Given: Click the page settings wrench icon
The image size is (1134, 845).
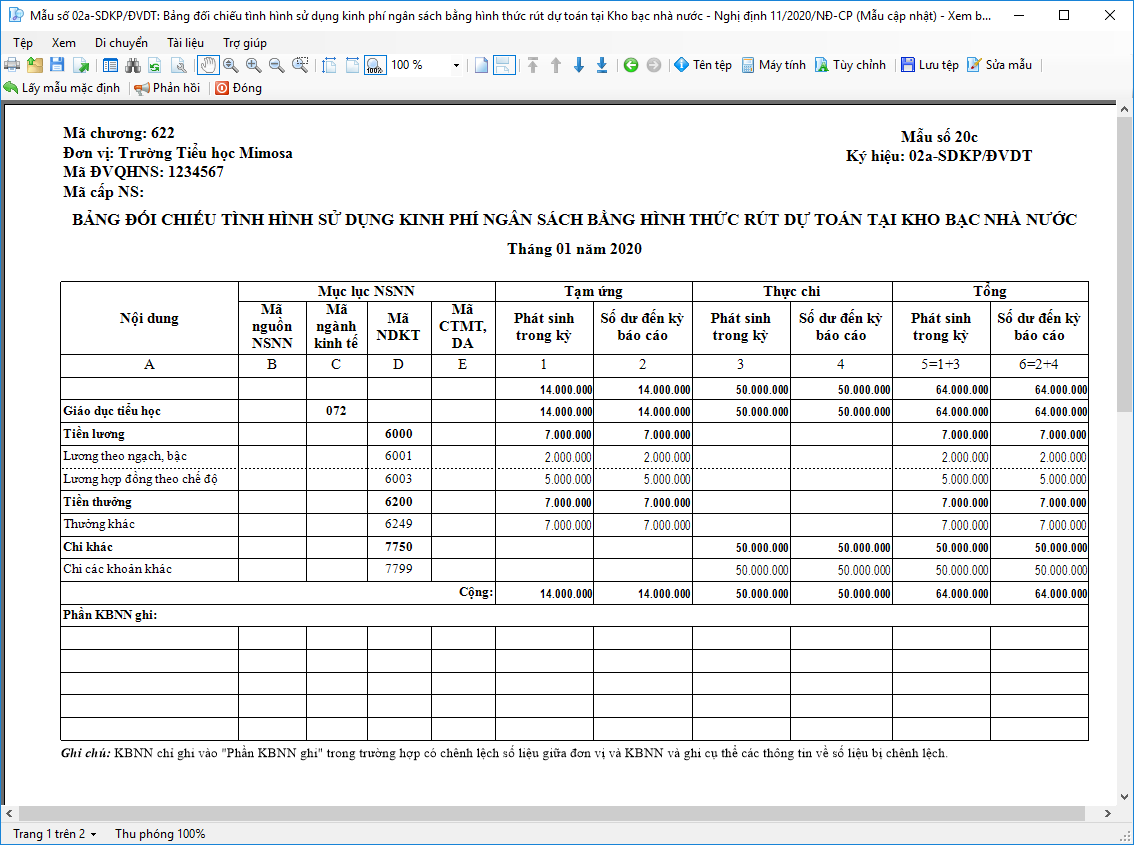Looking at the screenshot, I should coord(179,65).
